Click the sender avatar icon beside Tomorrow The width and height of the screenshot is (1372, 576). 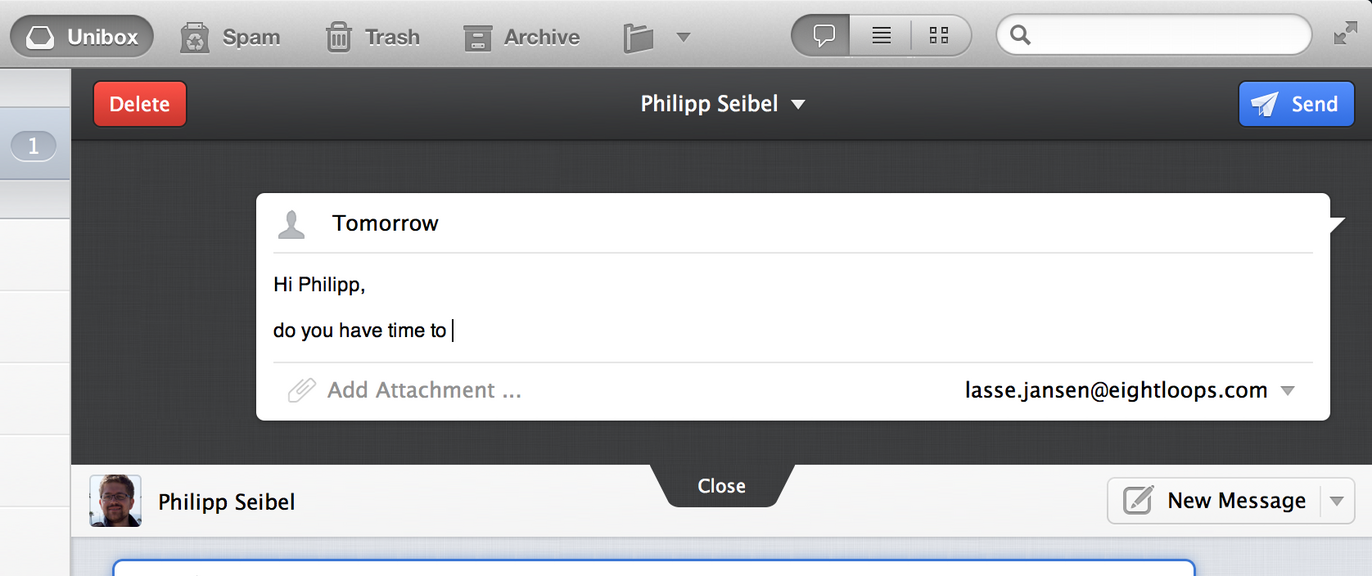(x=291, y=224)
